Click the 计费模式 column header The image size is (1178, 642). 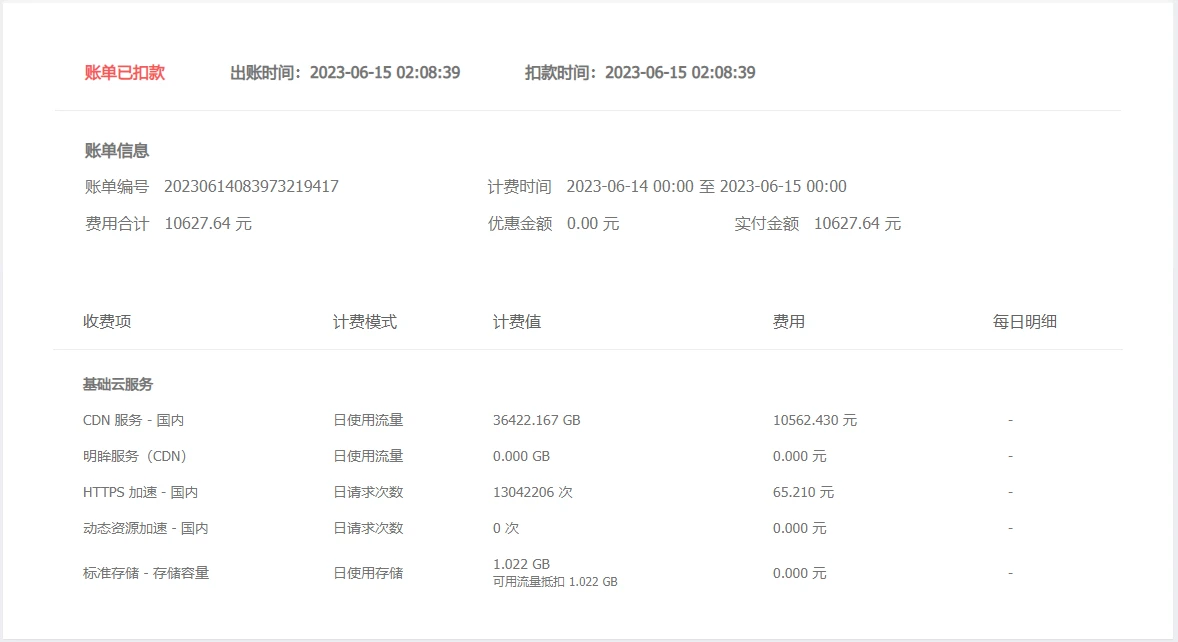pyautogui.click(x=365, y=322)
